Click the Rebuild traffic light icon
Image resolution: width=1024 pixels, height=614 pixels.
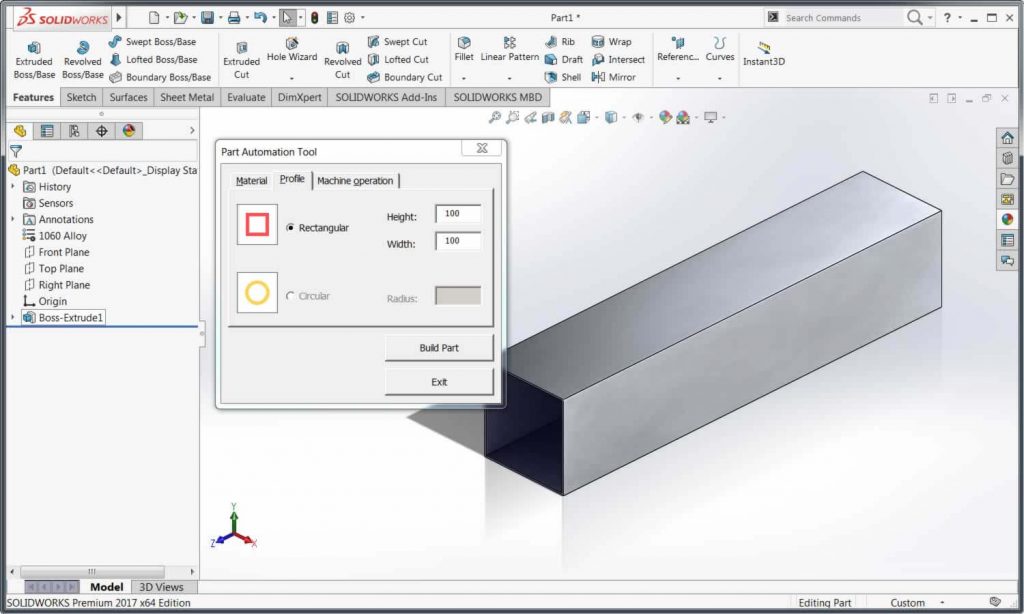314,18
